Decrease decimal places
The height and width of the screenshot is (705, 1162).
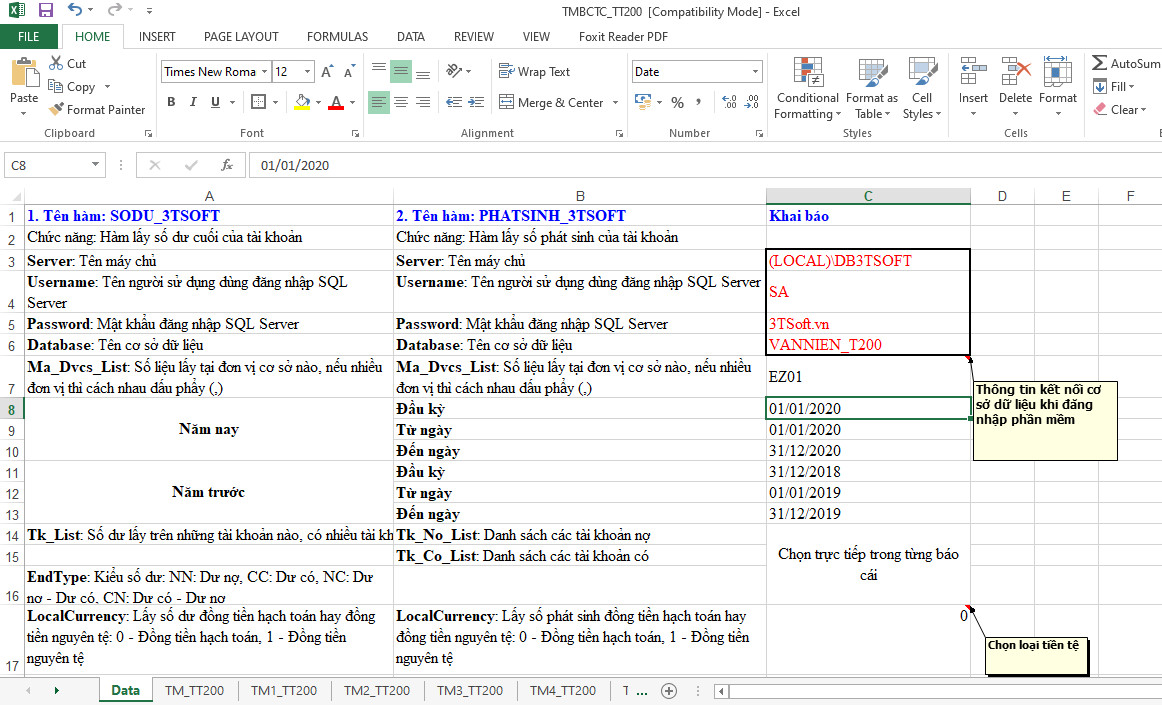(x=752, y=102)
